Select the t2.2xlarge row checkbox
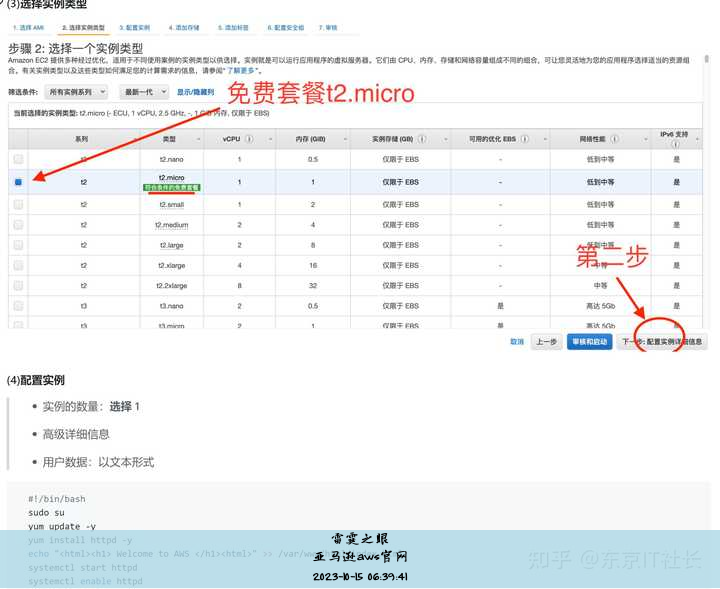This screenshot has height=589, width=720. tap(18, 285)
